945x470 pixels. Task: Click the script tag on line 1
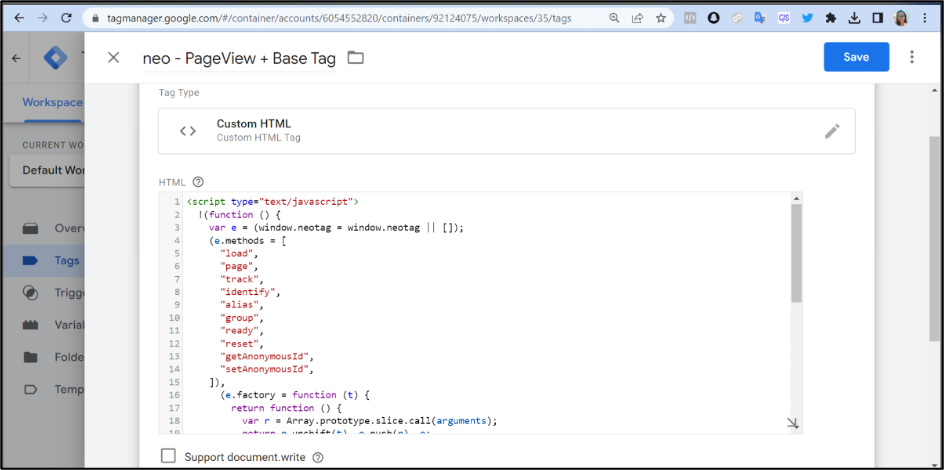click(273, 202)
